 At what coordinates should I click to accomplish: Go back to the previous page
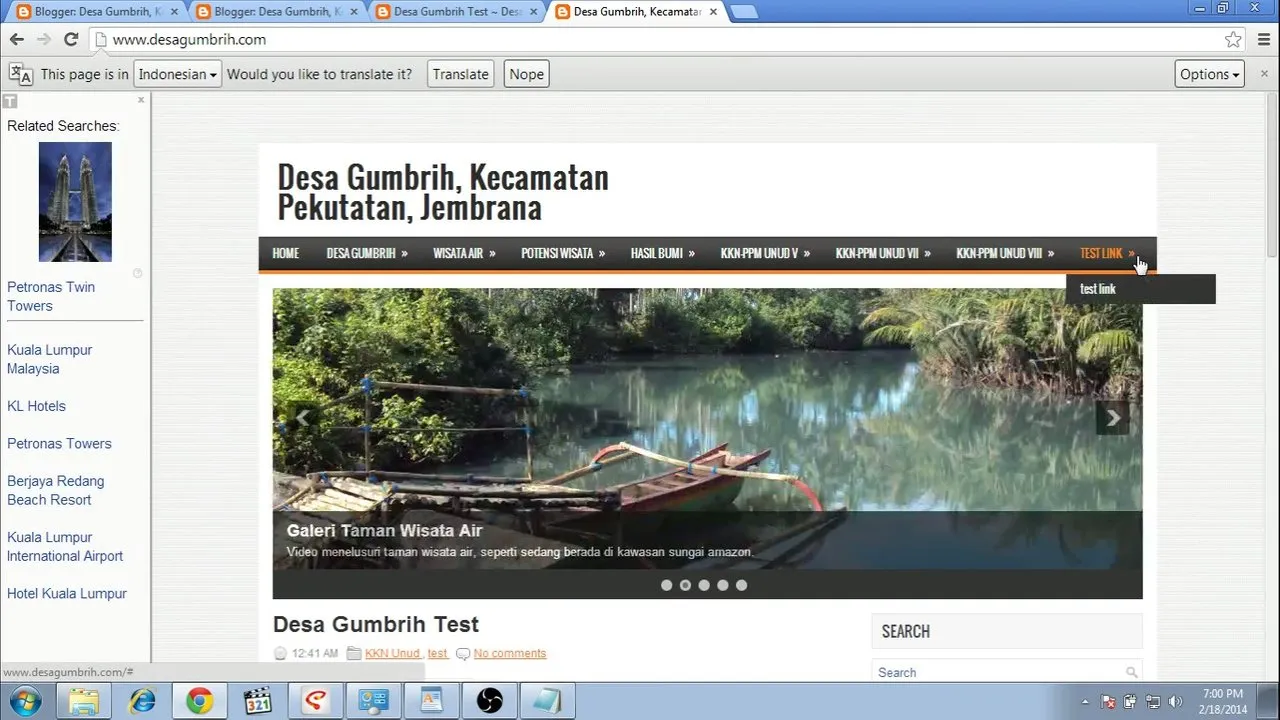point(16,40)
